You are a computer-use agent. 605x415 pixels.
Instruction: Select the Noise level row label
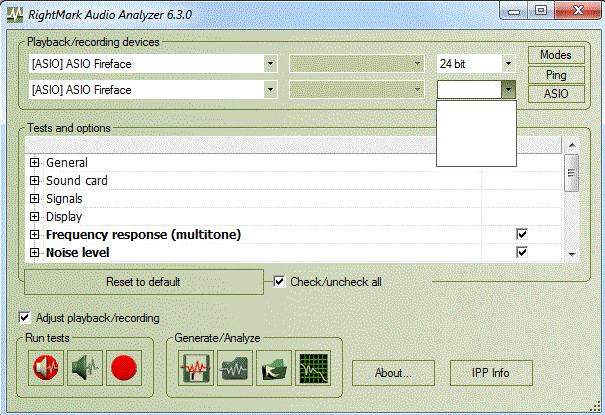click(78, 253)
